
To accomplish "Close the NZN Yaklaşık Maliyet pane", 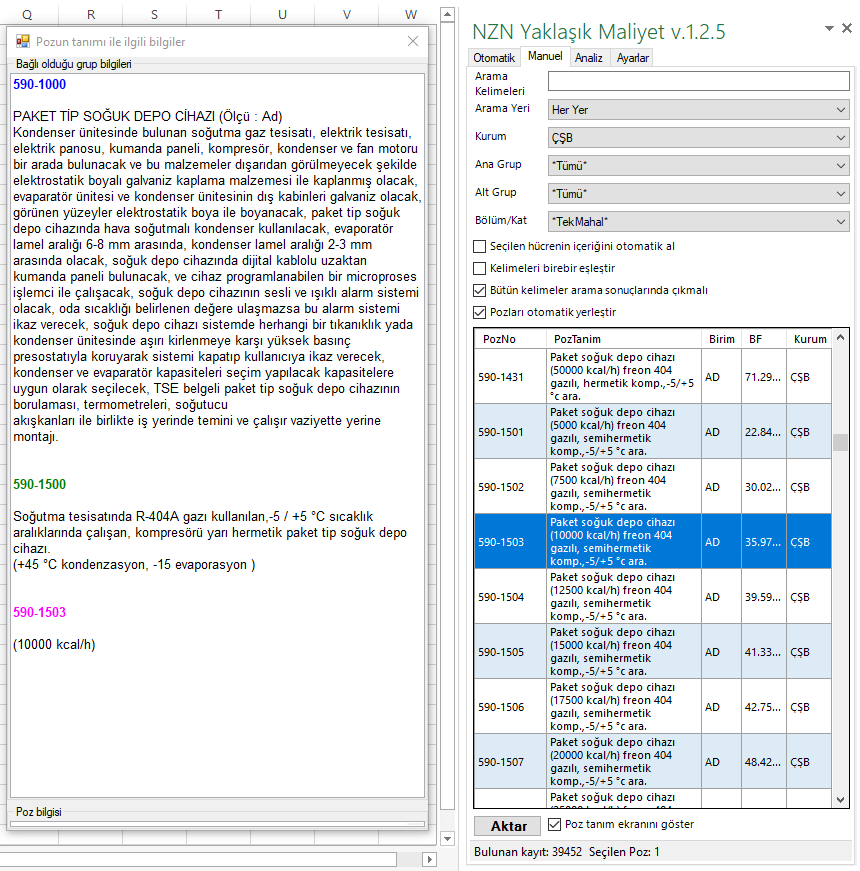I will 847,30.
